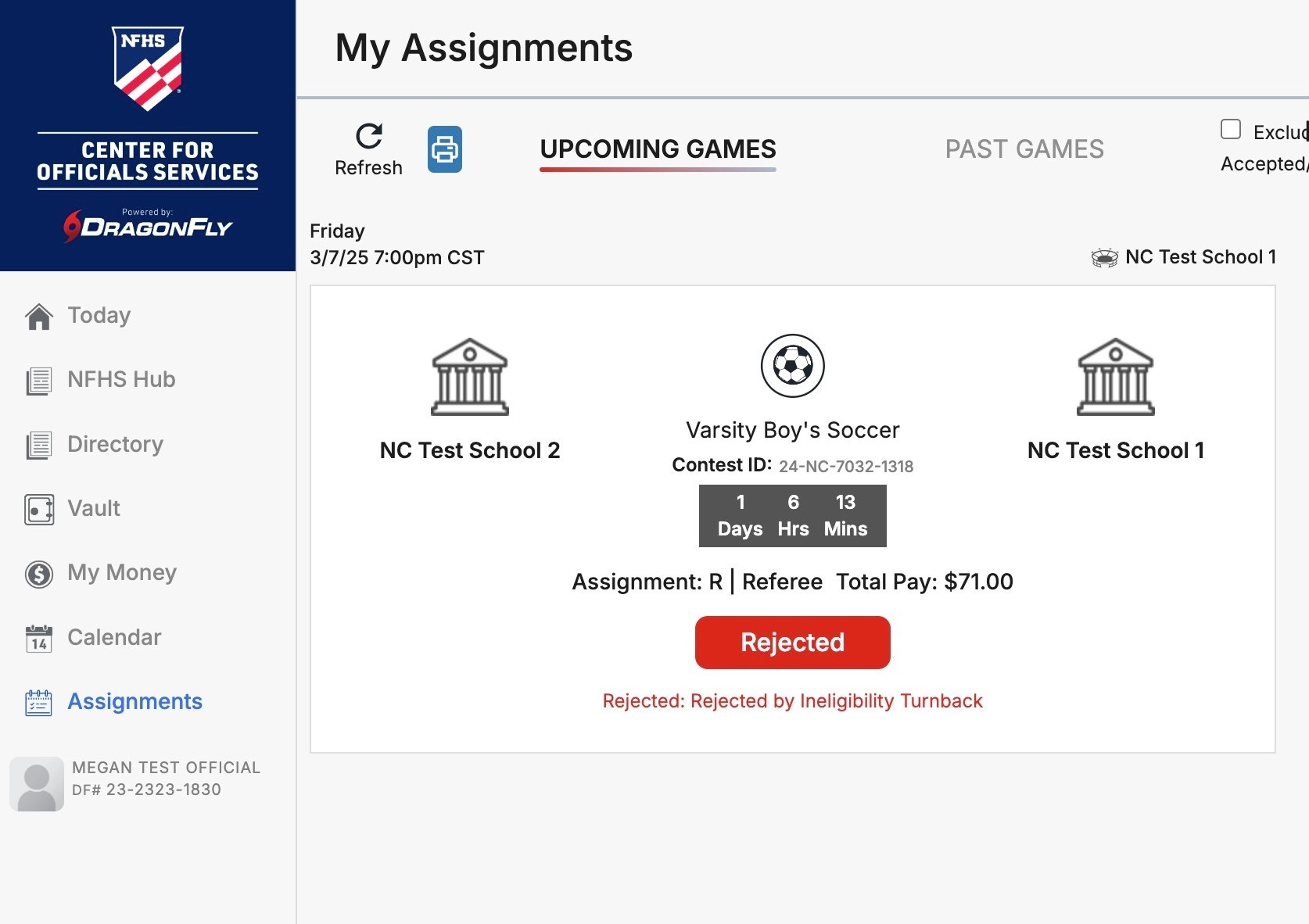Click the Assignments checklist icon
Viewport: 1309px width, 924px height.
(39, 702)
